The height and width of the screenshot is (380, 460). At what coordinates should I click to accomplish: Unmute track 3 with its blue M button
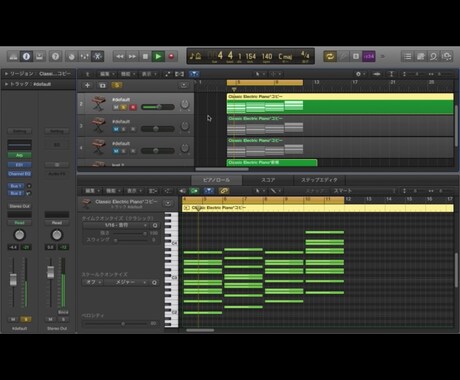116,129
